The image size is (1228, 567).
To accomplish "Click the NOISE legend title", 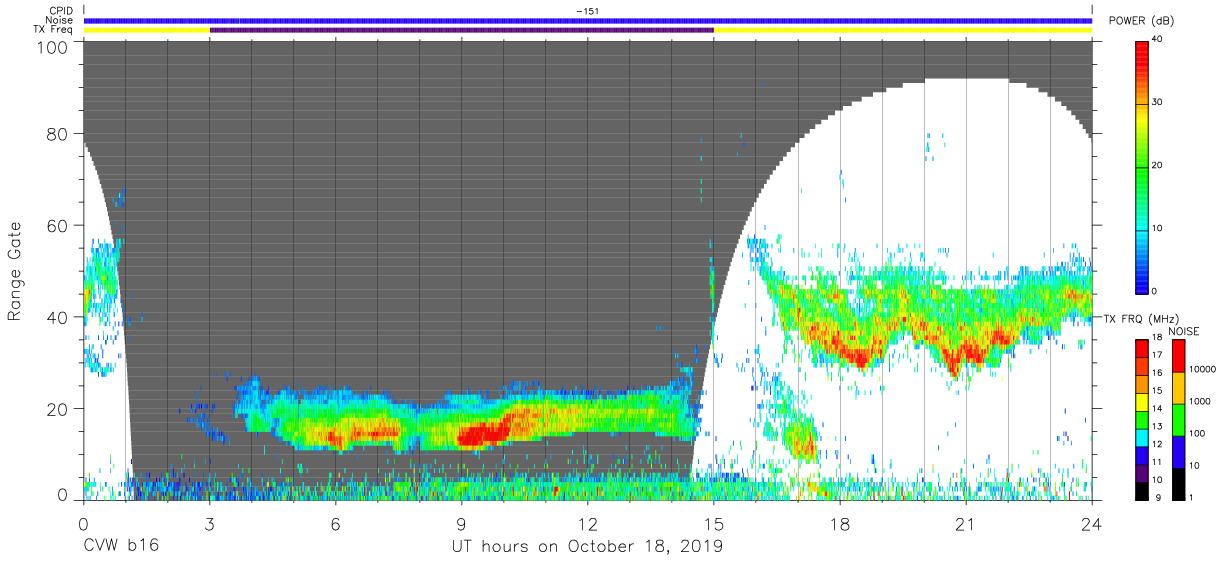I will tap(1183, 331).
